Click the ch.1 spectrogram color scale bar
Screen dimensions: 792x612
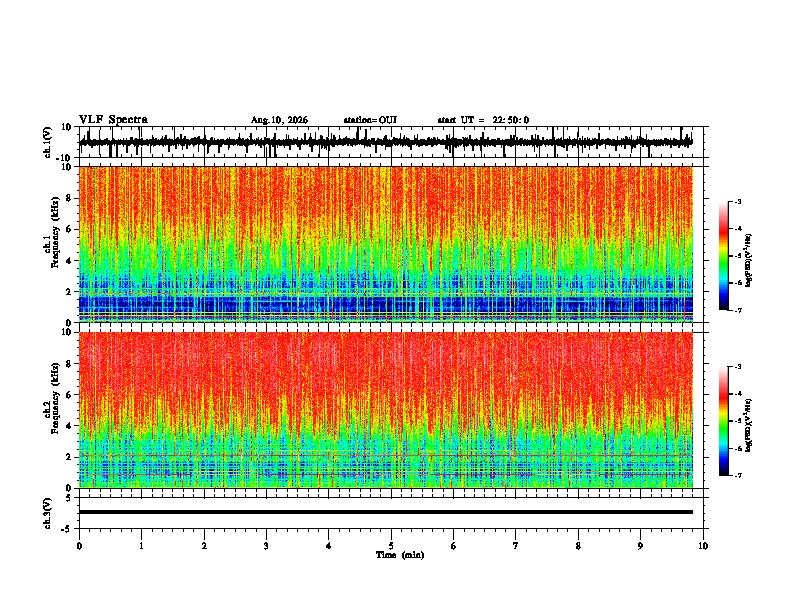click(723, 256)
